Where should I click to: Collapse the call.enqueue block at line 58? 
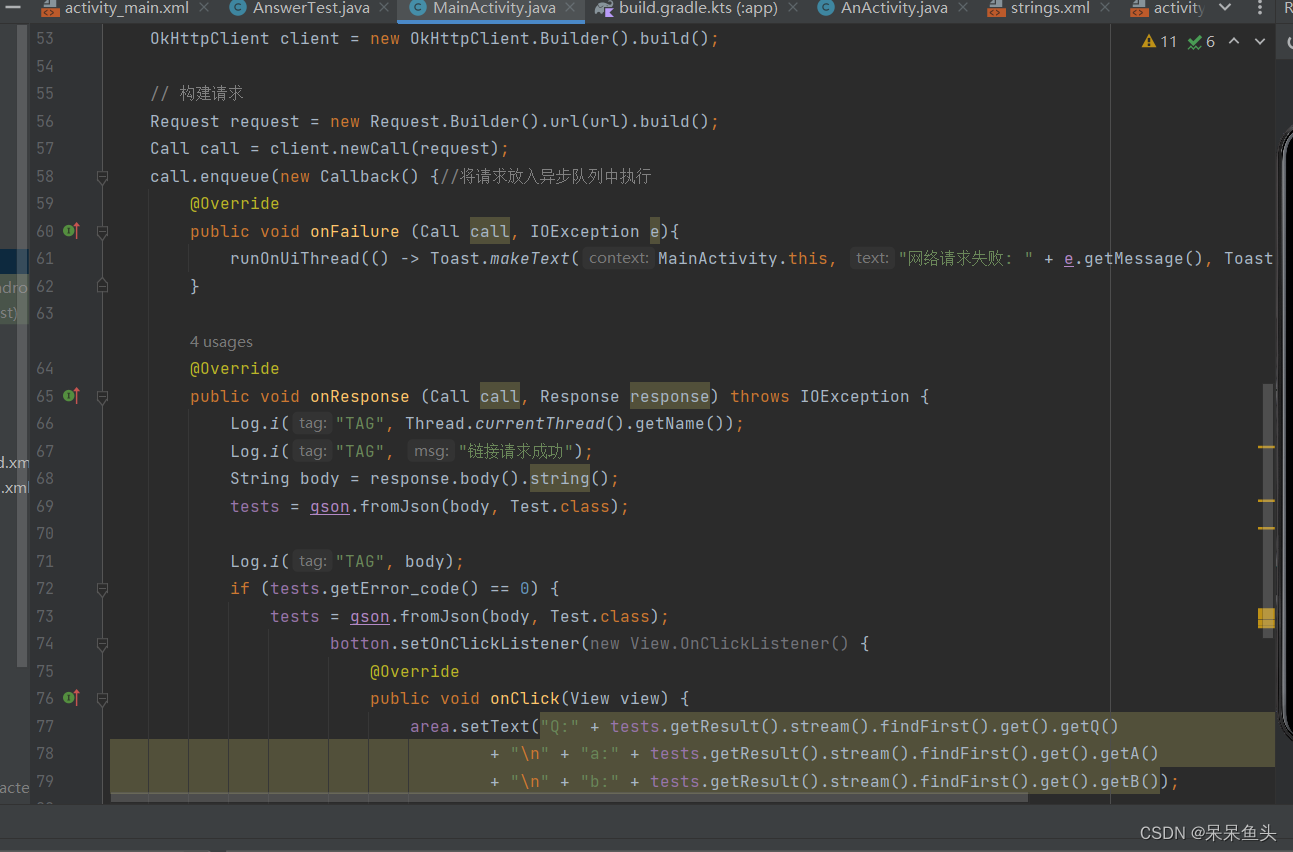coord(102,177)
